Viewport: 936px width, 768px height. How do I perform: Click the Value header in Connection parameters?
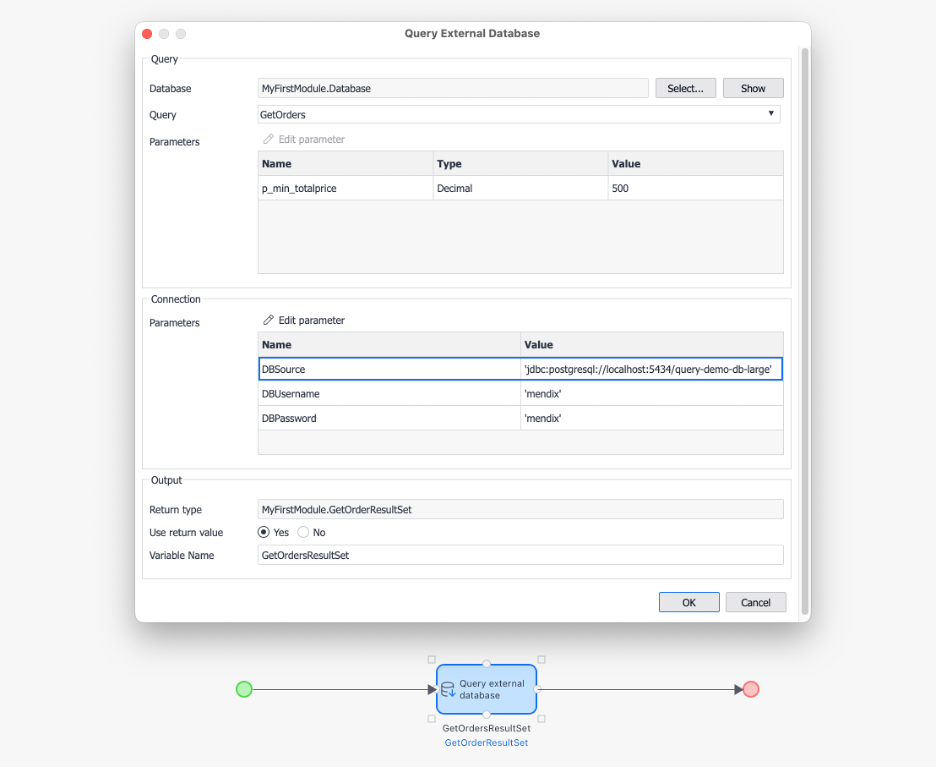(x=652, y=345)
